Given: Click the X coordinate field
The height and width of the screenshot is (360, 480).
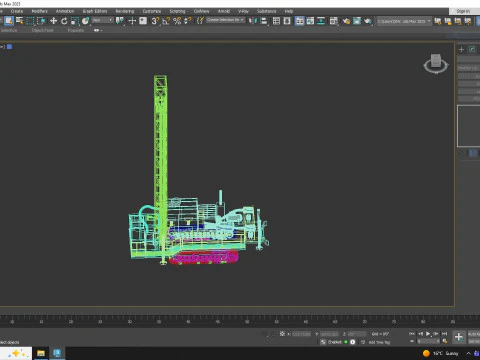Looking at the screenshot, I should coord(302,334).
